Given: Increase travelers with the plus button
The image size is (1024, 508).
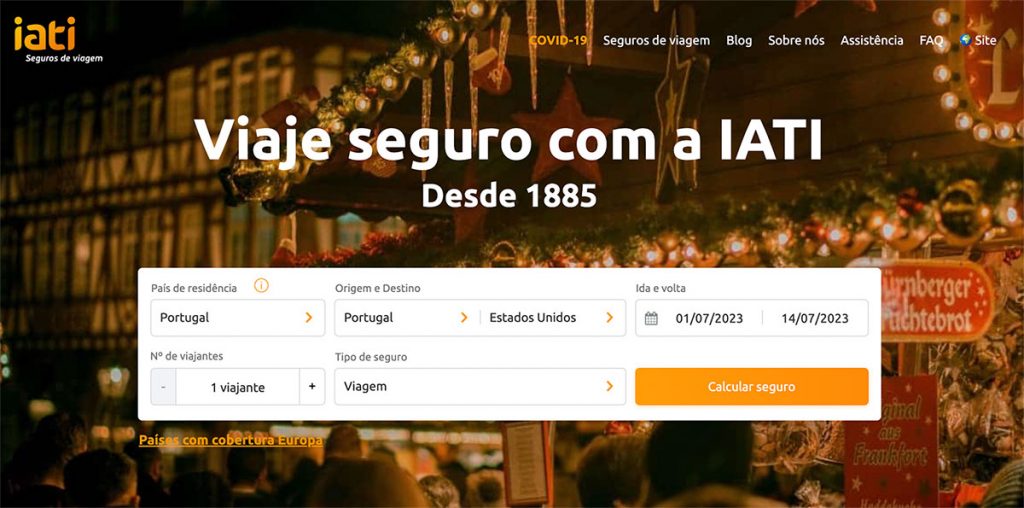Looking at the screenshot, I should 312,387.
